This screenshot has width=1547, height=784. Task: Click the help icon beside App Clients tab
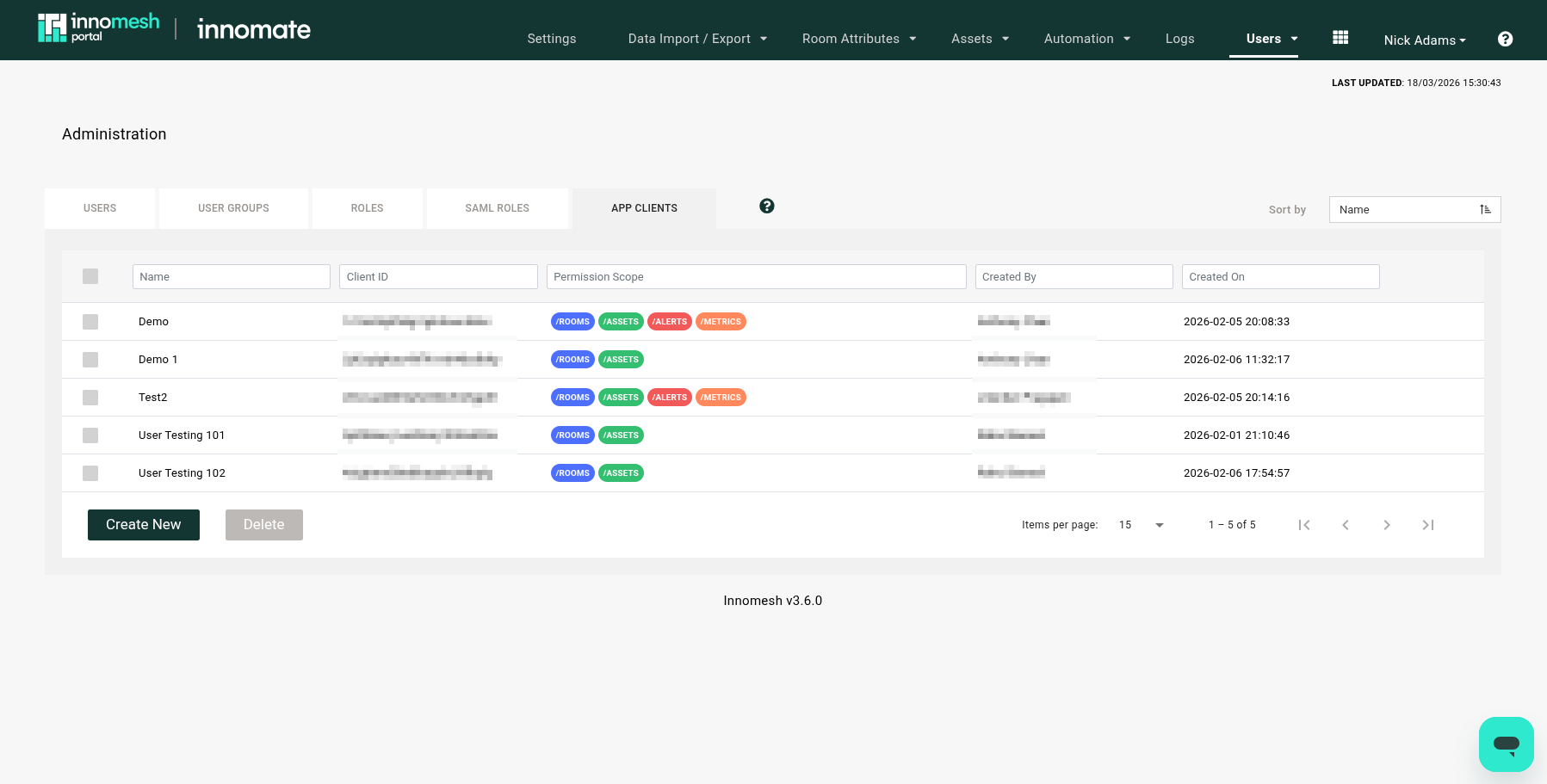[x=766, y=206]
